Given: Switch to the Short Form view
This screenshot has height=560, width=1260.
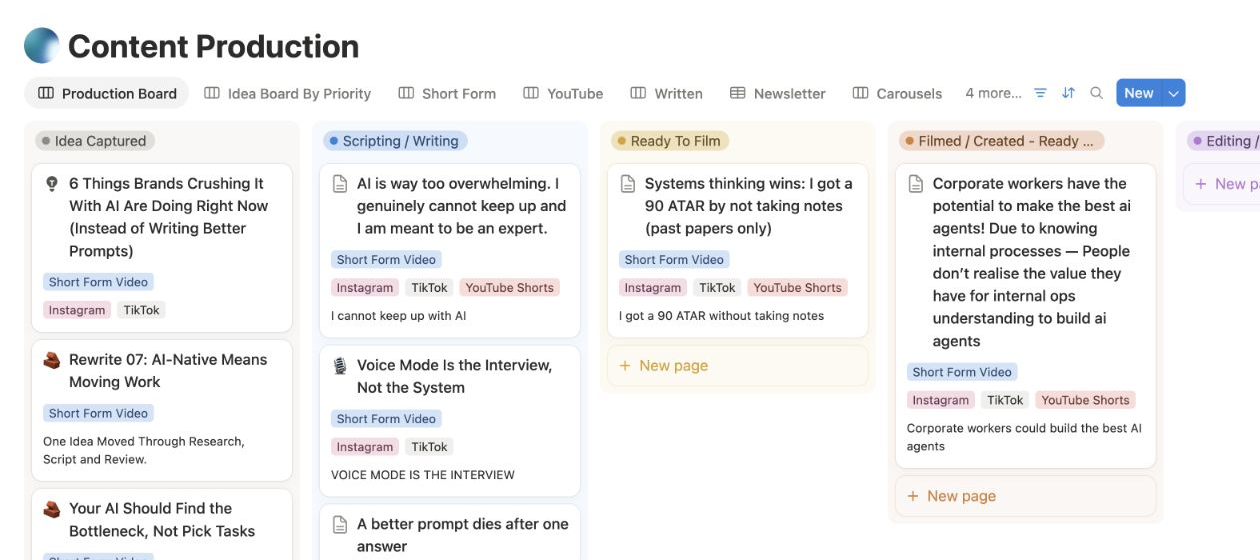Looking at the screenshot, I should click(447, 93).
